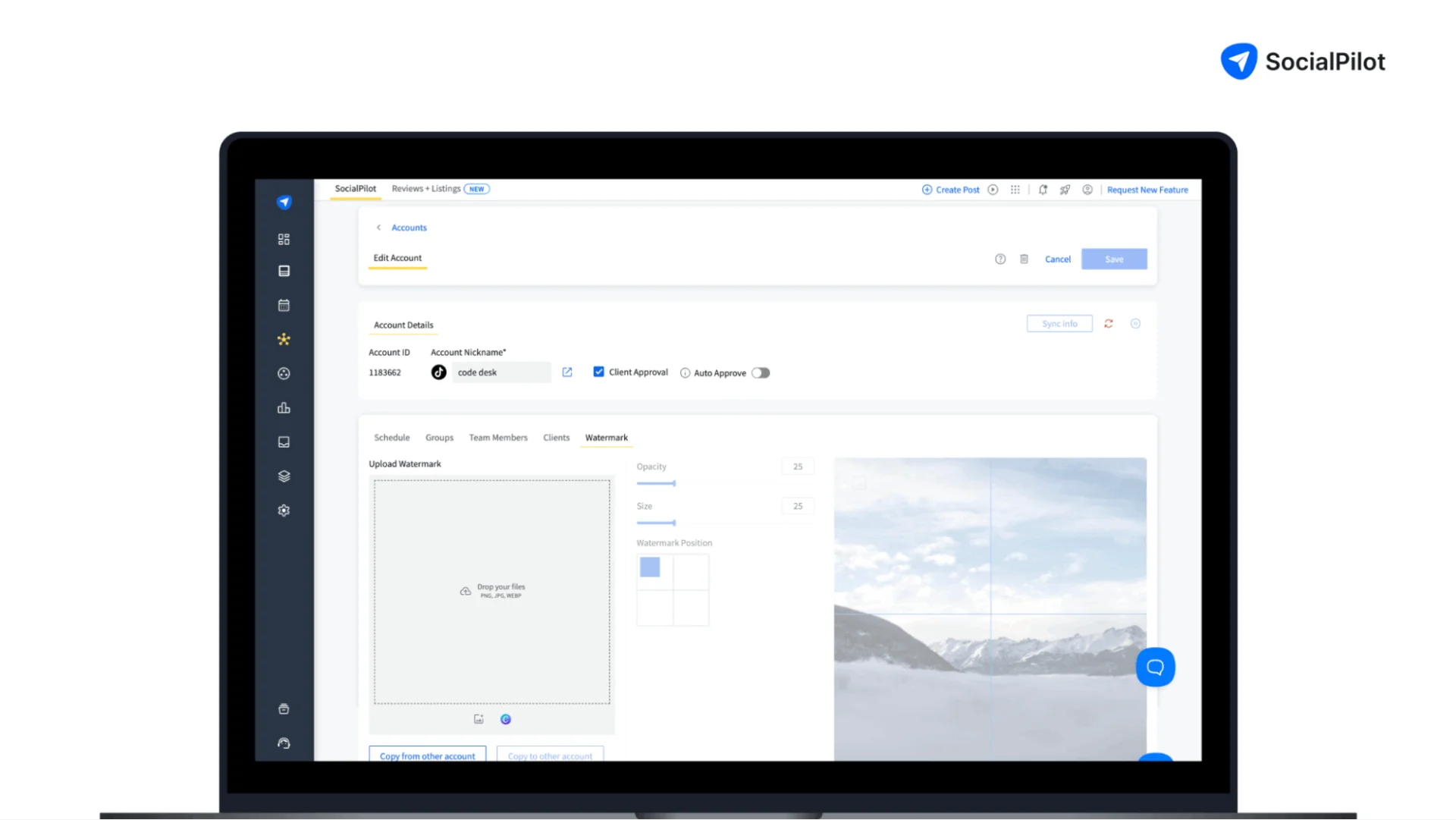Click the red refresh sync icon

(x=1109, y=324)
